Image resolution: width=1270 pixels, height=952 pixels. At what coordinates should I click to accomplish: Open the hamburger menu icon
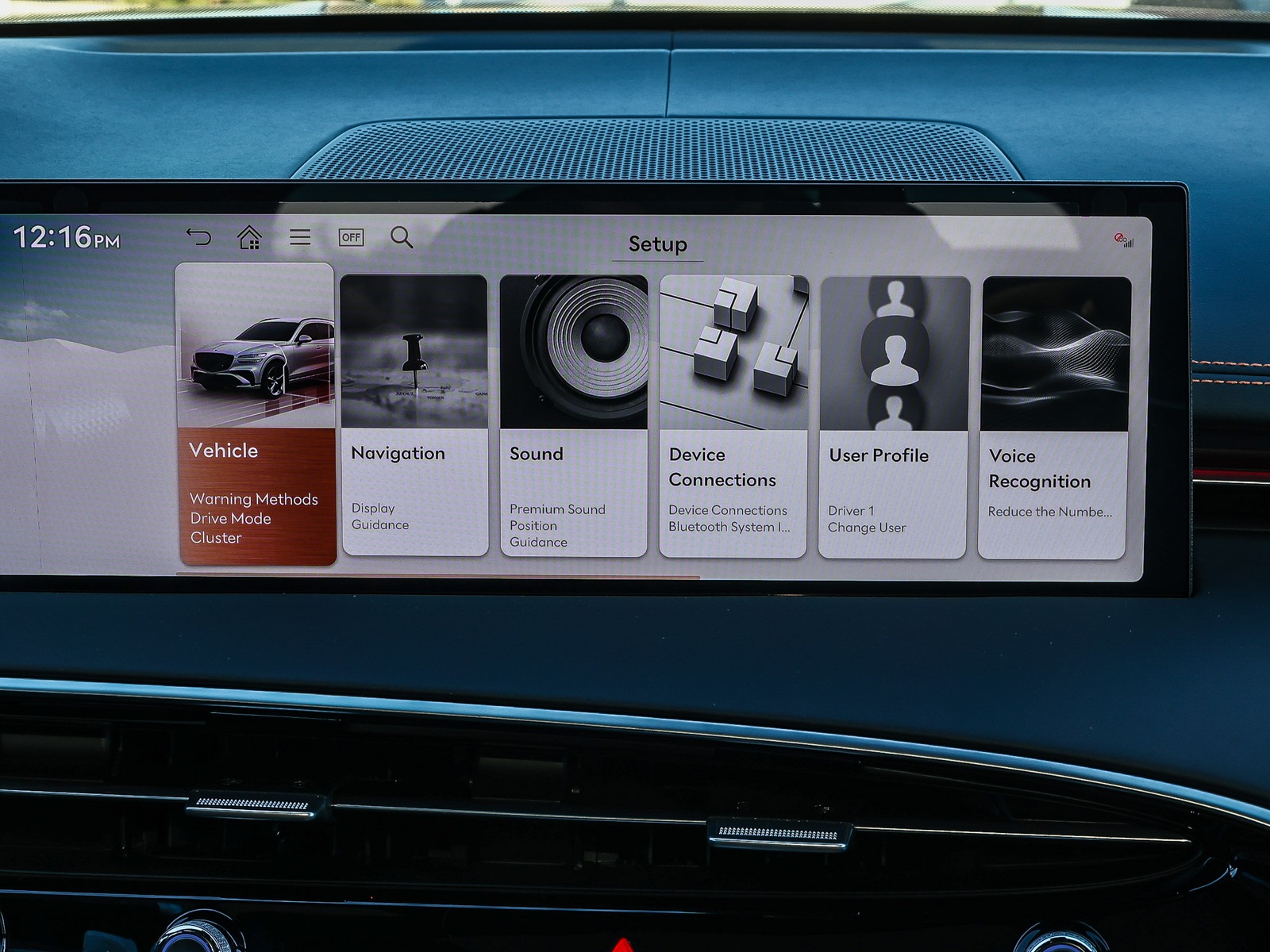300,236
